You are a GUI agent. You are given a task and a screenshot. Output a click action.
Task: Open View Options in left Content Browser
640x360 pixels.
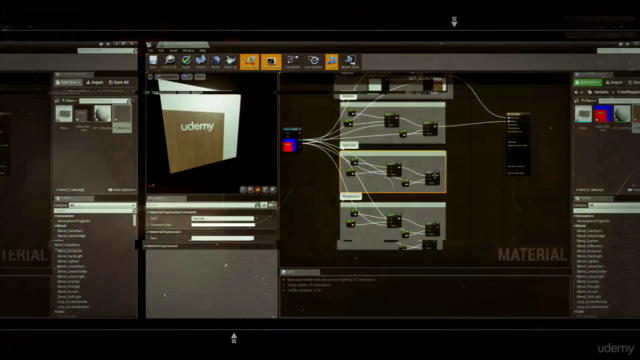pos(122,190)
